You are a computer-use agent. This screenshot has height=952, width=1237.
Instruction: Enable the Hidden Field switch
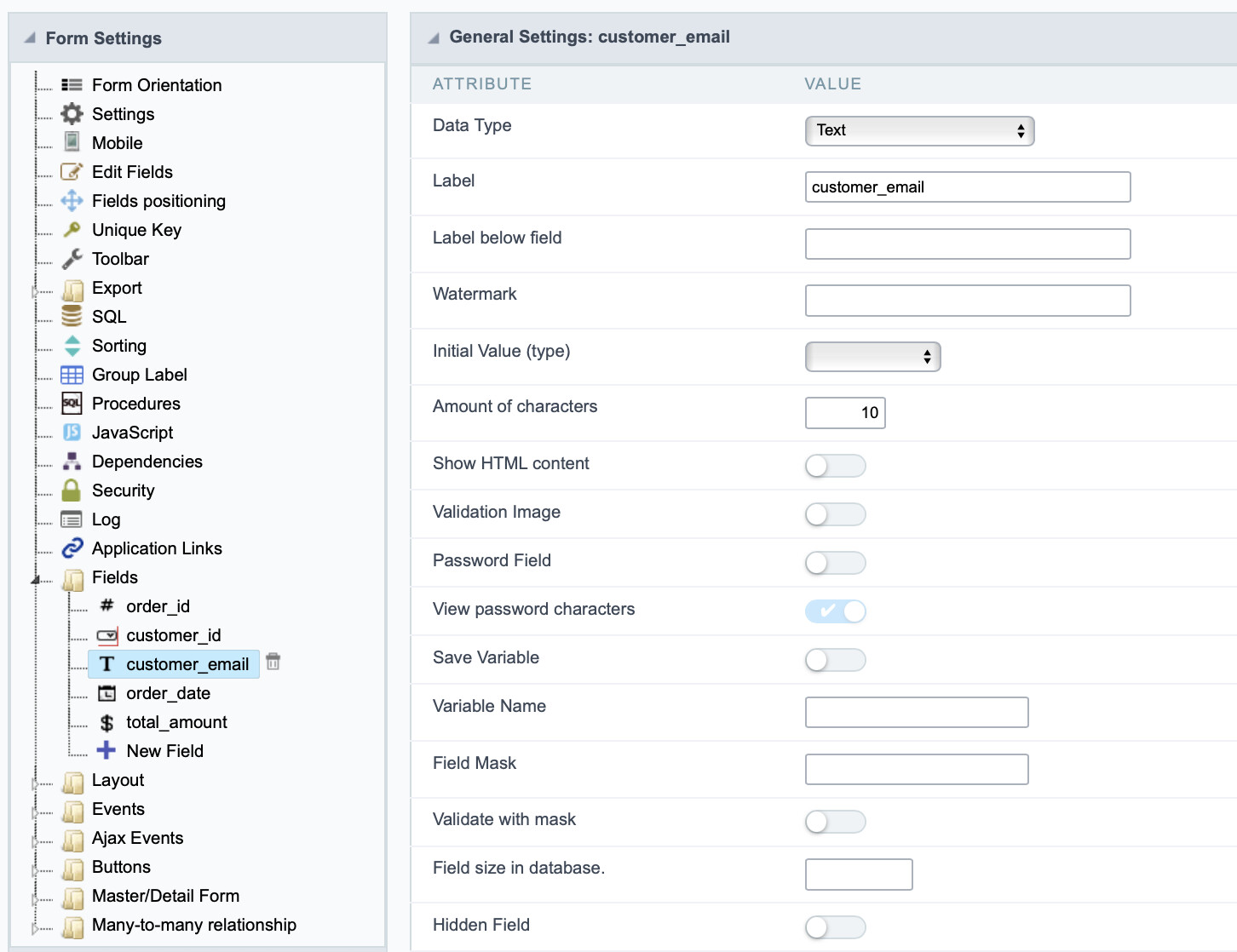[x=835, y=927]
